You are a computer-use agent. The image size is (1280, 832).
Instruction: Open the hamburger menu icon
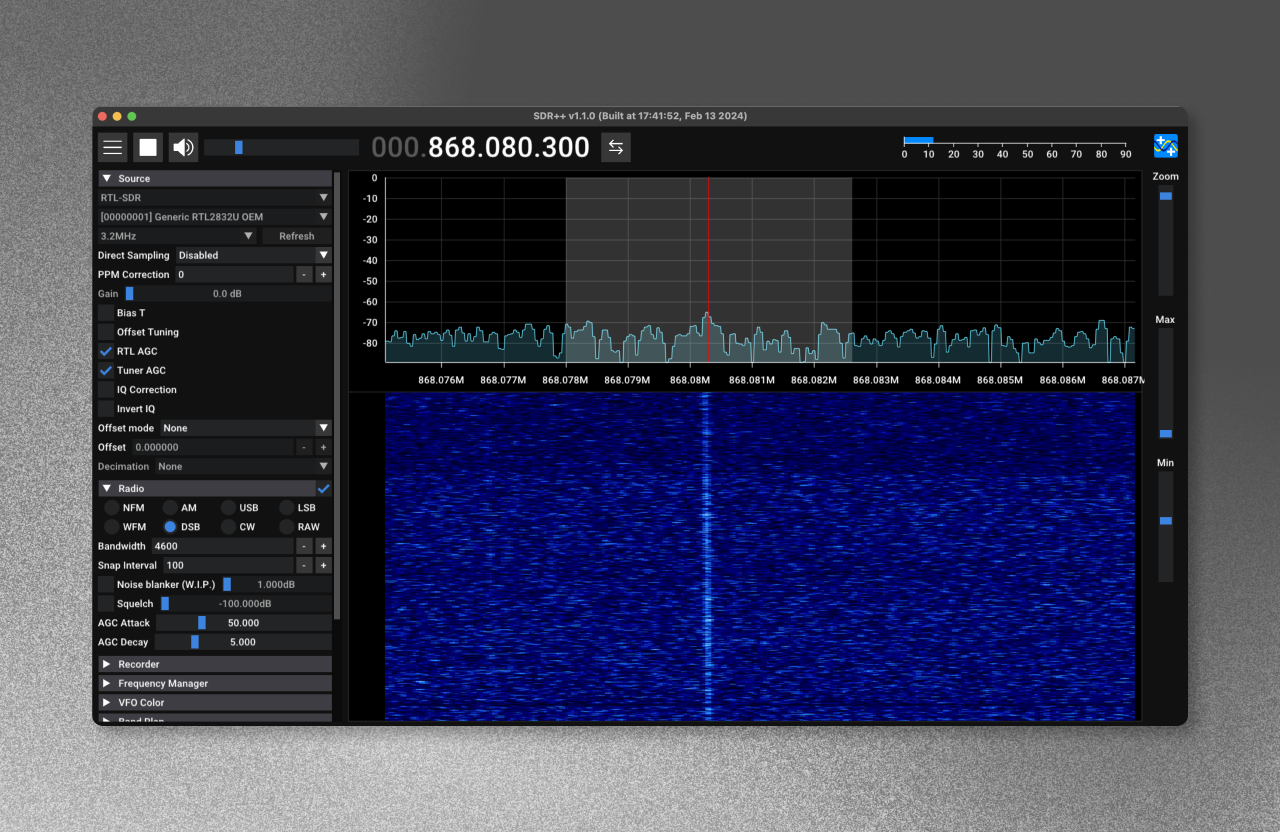[113, 148]
